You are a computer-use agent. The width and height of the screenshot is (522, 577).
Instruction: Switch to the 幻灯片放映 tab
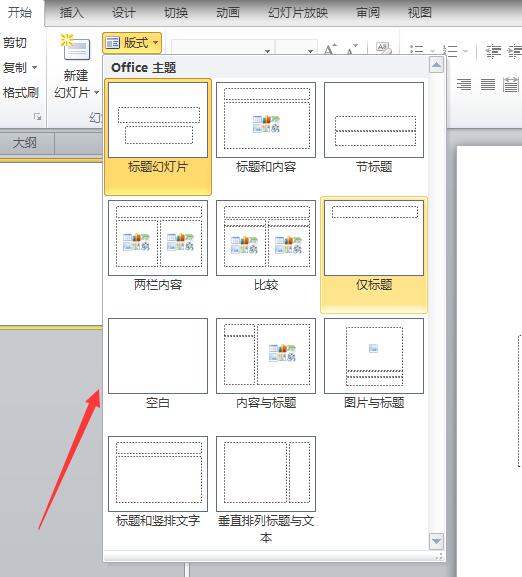click(298, 13)
